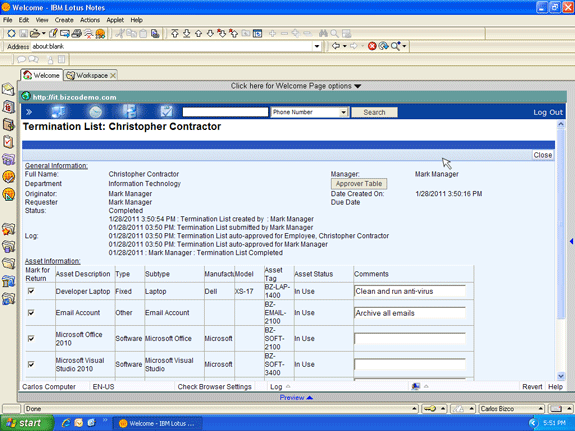Image resolution: width=575 pixels, height=431 pixels.
Task: Open To Do clipboard icon in bookmark bar
Action: coord(8,142)
